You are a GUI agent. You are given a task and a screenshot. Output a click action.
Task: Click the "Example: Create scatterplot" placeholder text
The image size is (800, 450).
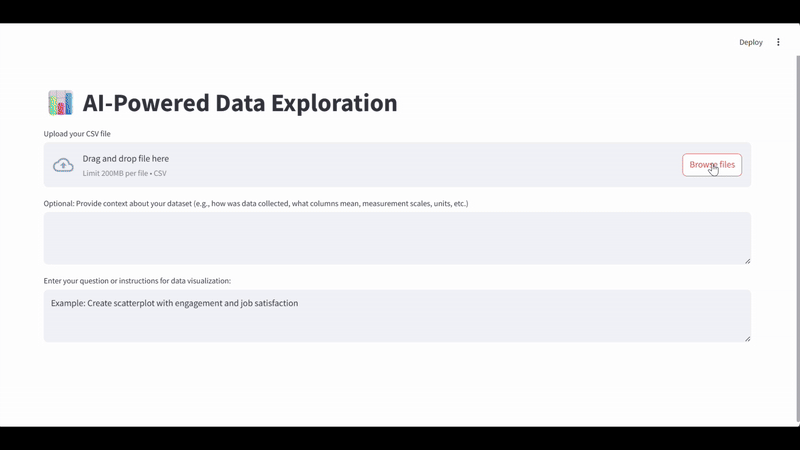tap(174, 303)
